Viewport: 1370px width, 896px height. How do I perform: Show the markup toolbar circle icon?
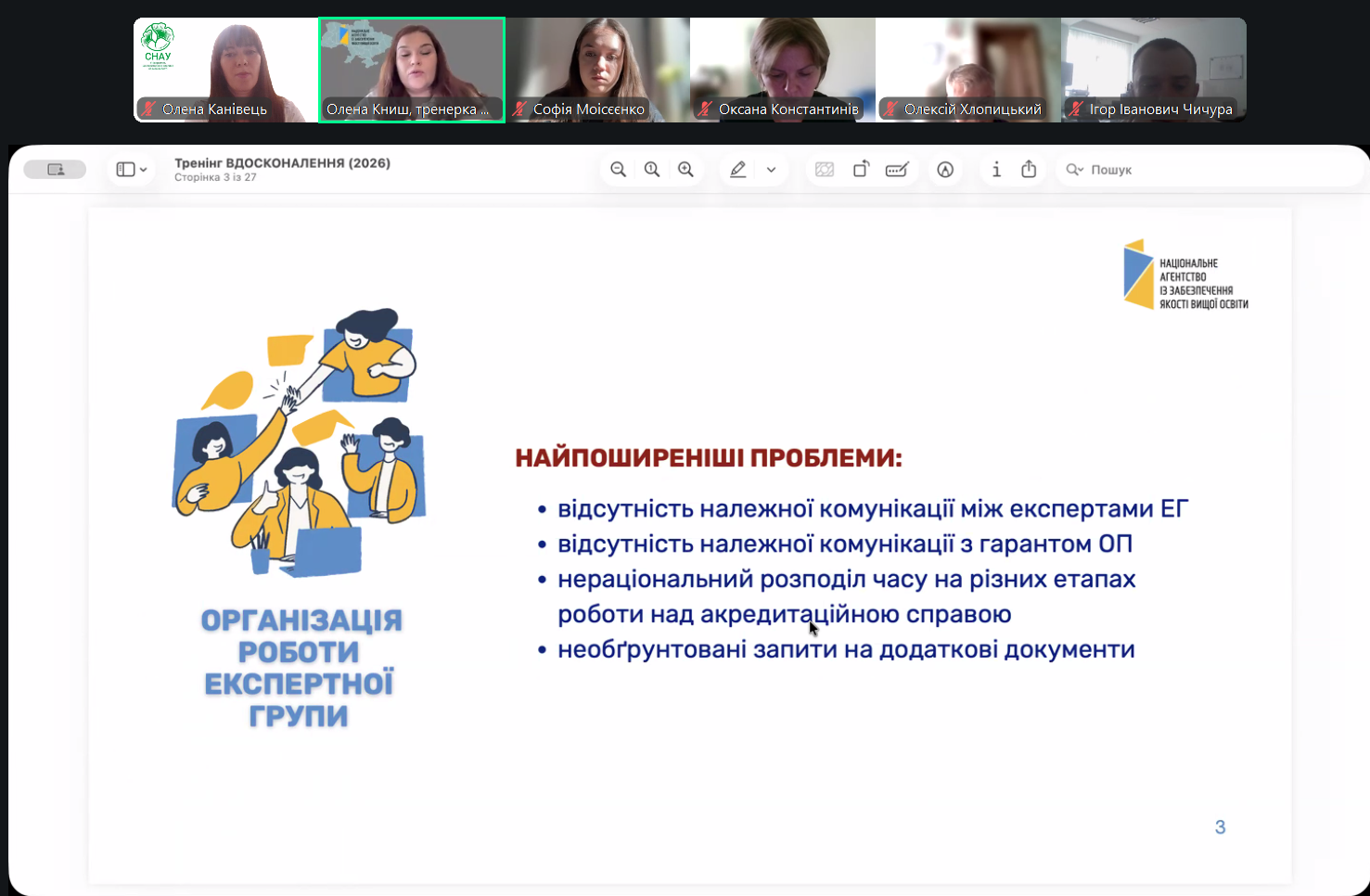(x=945, y=170)
